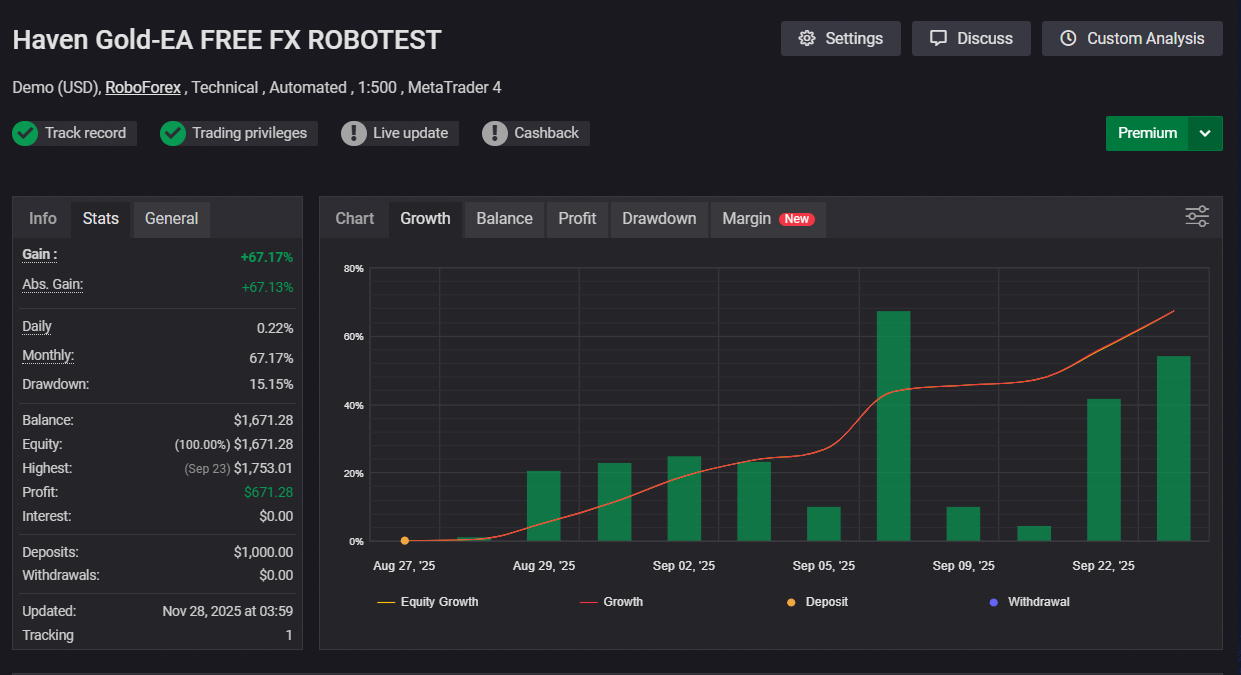Click the Cashback warning icon
Viewport: 1241px width, 675px height.
coord(495,133)
